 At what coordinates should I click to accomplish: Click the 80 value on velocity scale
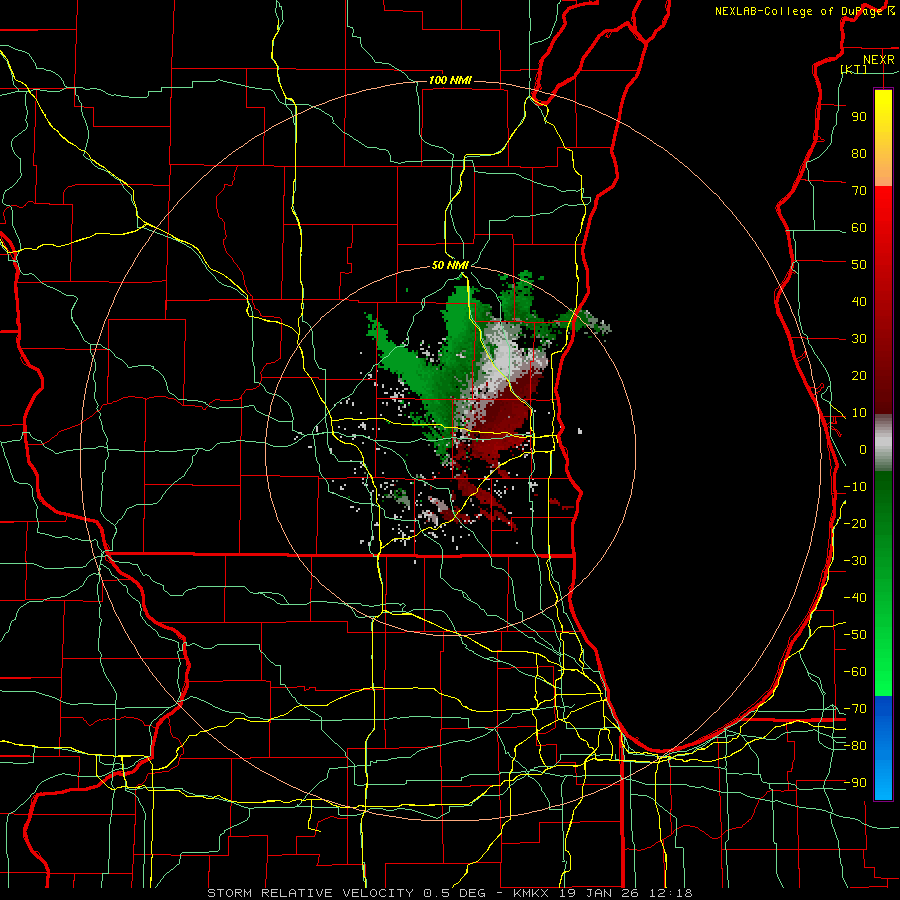click(x=859, y=153)
